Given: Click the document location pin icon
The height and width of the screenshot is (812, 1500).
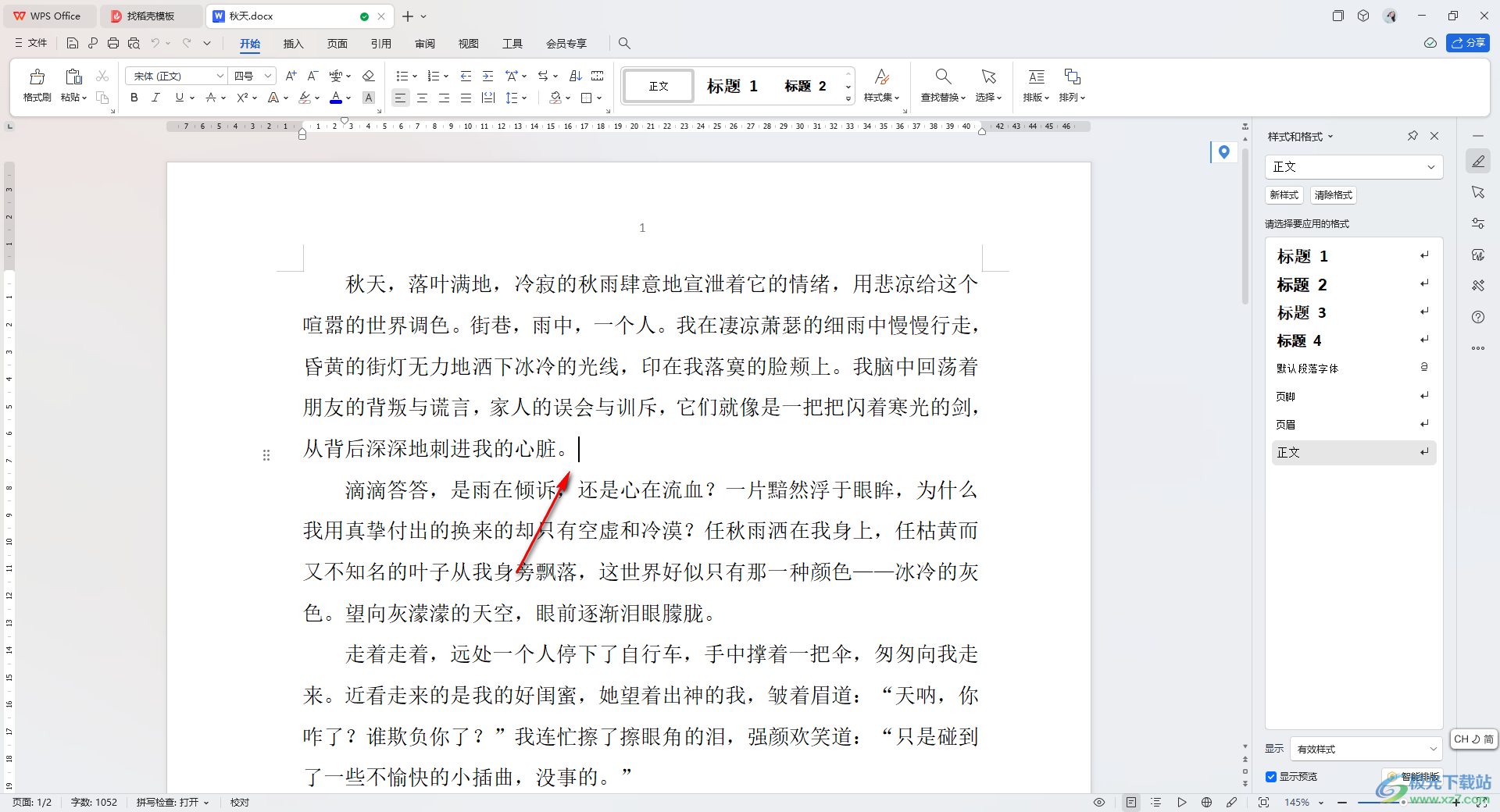Looking at the screenshot, I should pos(1223,152).
